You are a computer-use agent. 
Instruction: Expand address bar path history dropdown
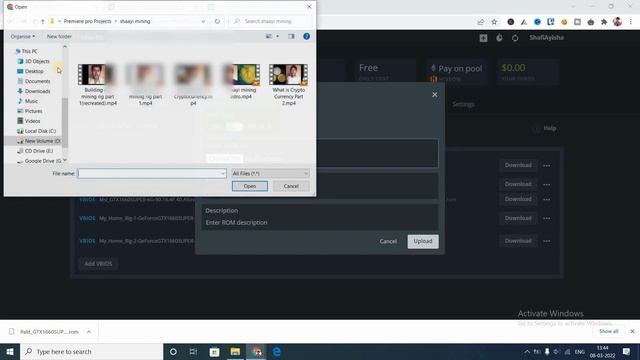203,21
